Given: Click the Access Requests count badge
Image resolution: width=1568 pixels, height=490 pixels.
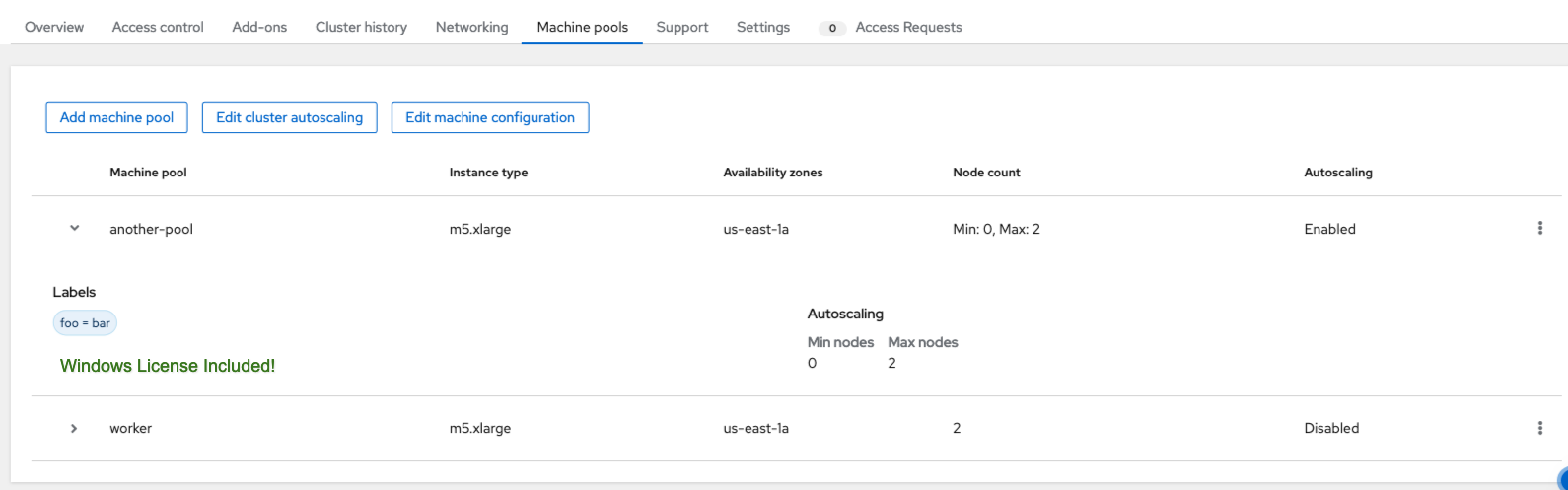Looking at the screenshot, I should pos(832,28).
